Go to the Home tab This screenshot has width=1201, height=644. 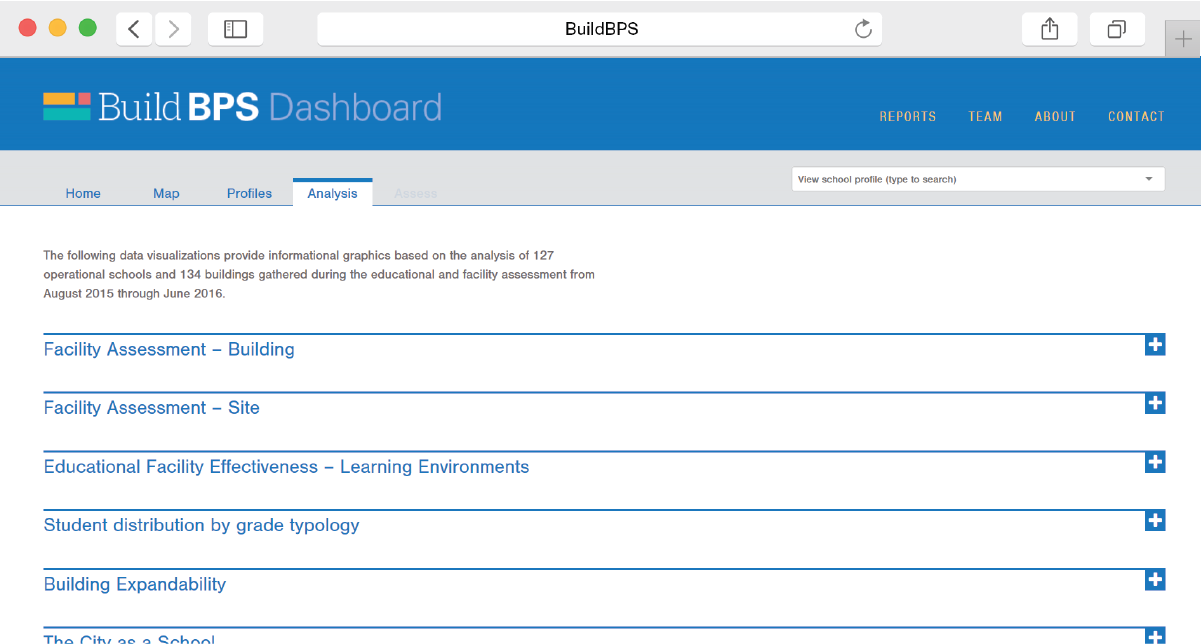coord(83,193)
